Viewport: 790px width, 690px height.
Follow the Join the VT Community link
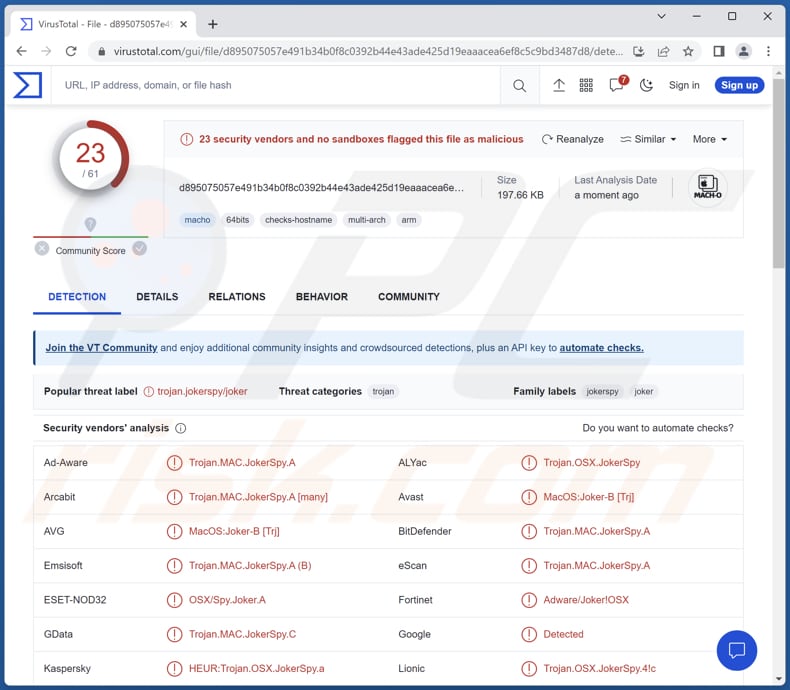pos(101,348)
